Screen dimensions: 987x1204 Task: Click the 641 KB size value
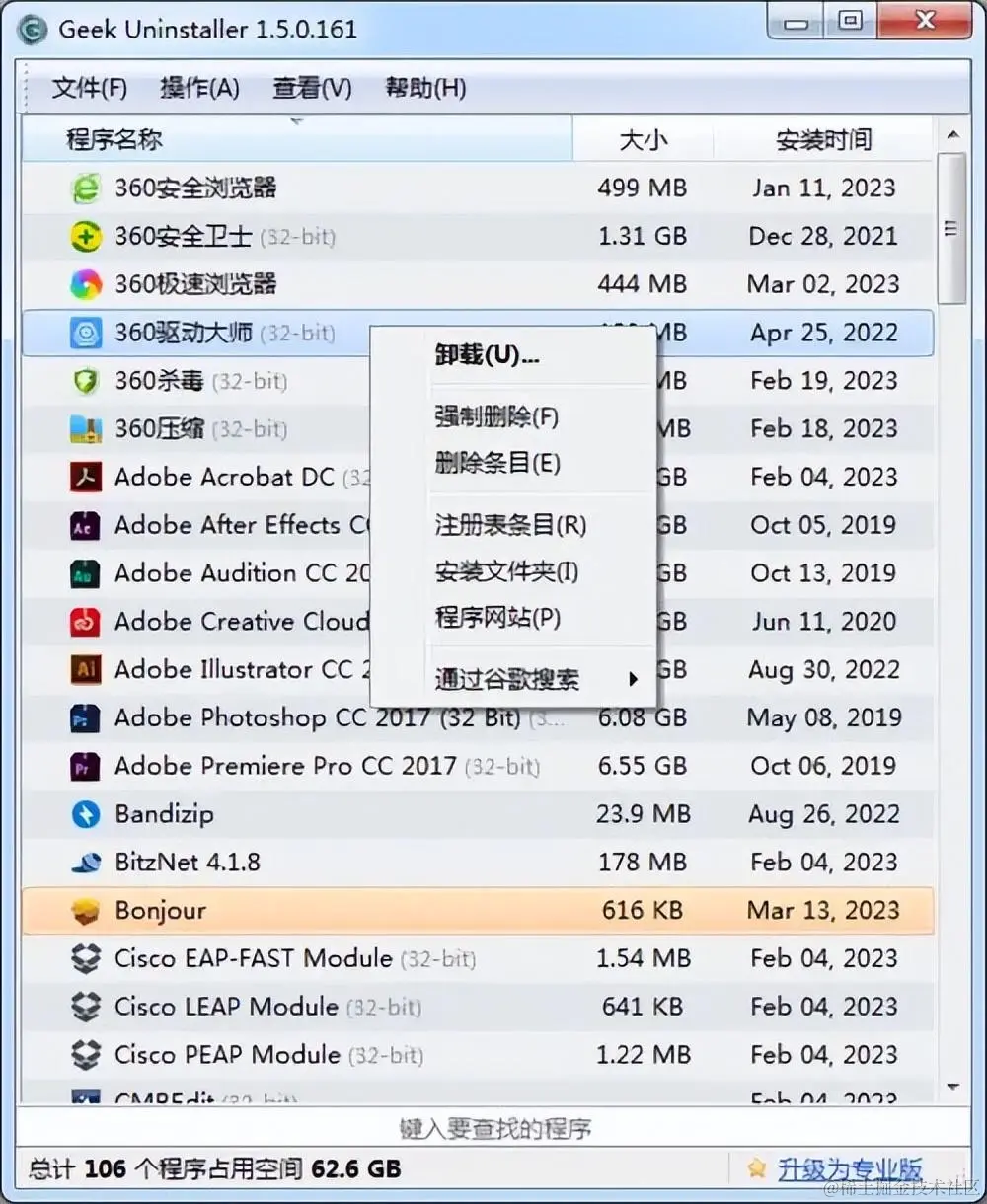pos(642,1007)
